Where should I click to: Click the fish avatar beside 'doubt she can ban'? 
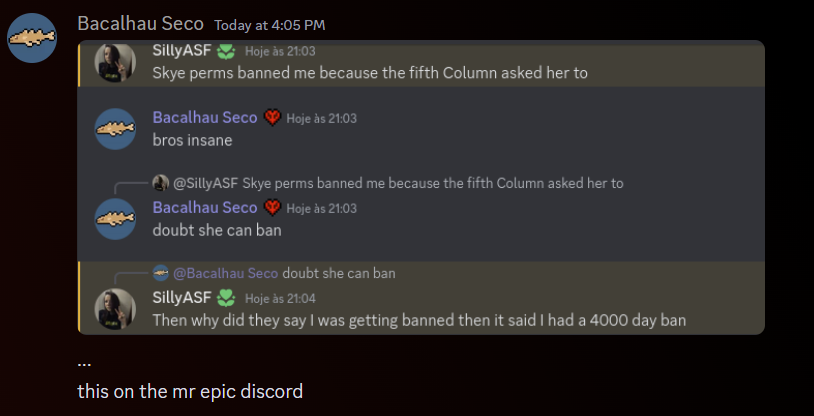(115, 219)
